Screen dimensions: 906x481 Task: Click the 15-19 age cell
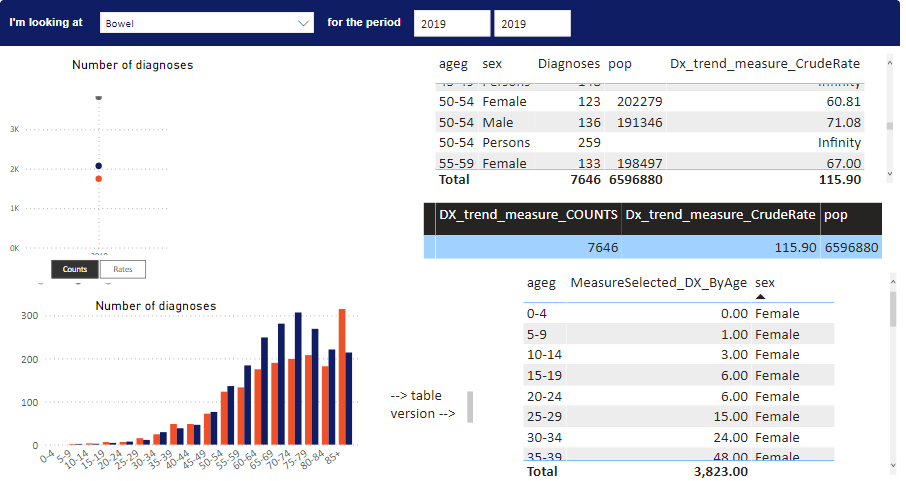click(544, 376)
